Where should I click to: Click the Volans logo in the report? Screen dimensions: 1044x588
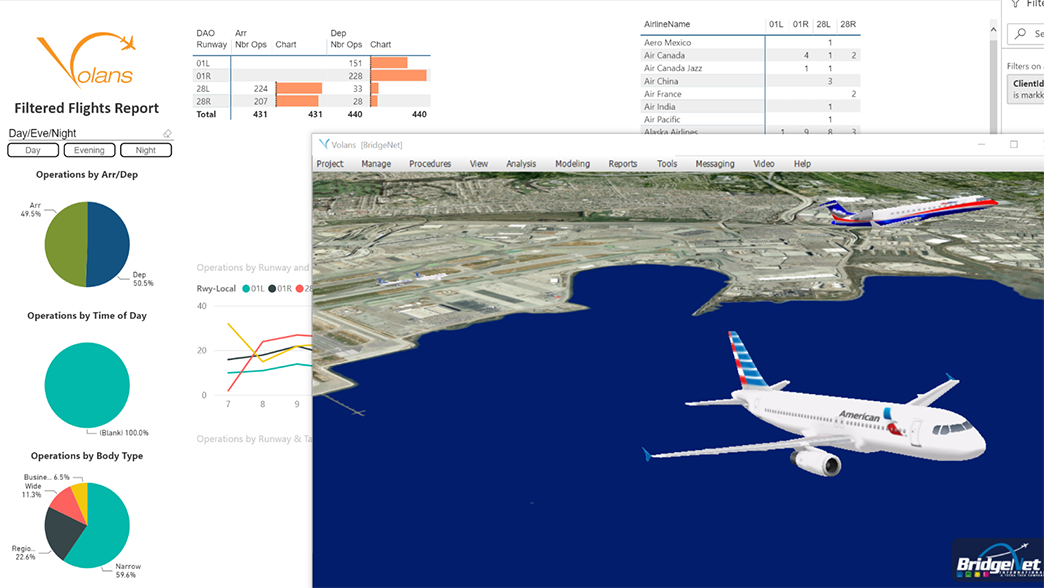tap(87, 61)
